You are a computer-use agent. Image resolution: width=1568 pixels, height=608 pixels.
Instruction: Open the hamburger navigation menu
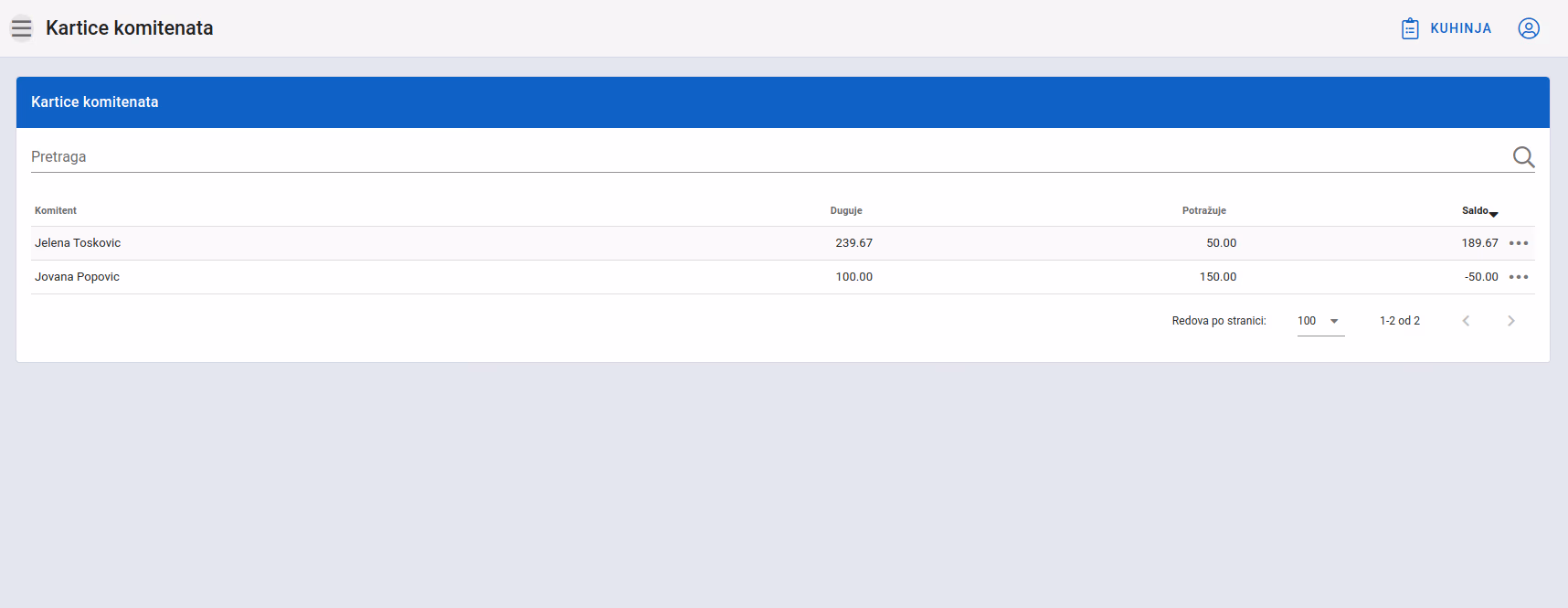(22, 28)
